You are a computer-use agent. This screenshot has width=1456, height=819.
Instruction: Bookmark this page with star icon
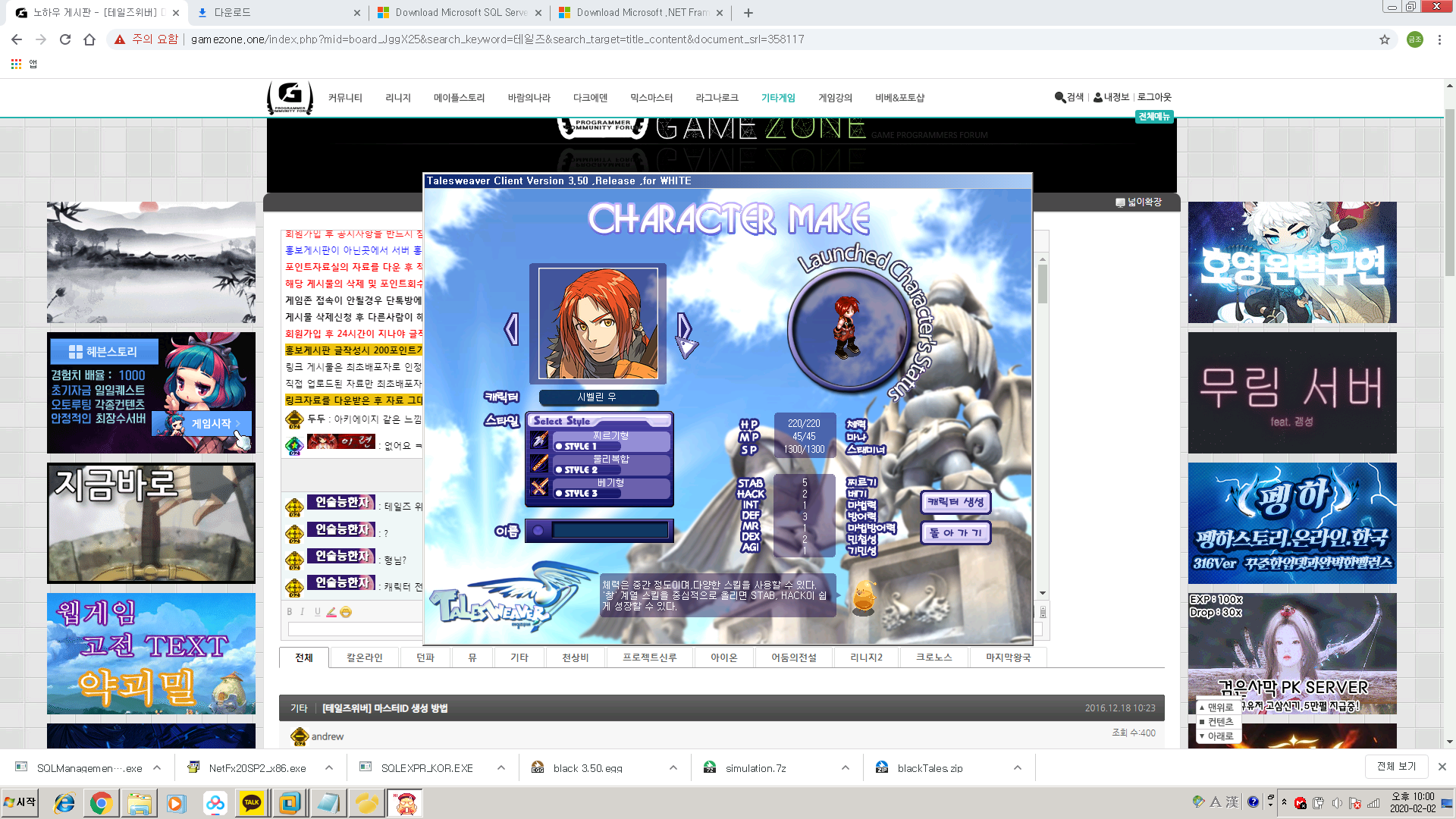[1385, 39]
